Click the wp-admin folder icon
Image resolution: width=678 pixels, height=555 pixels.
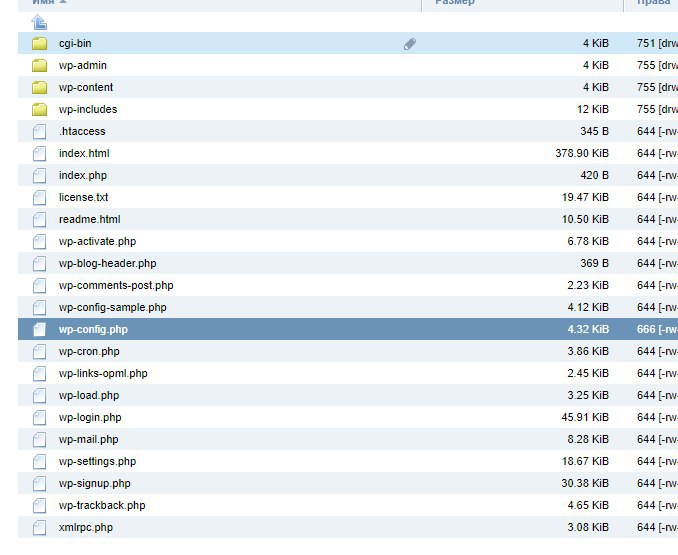pyautogui.click(x=39, y=65)
